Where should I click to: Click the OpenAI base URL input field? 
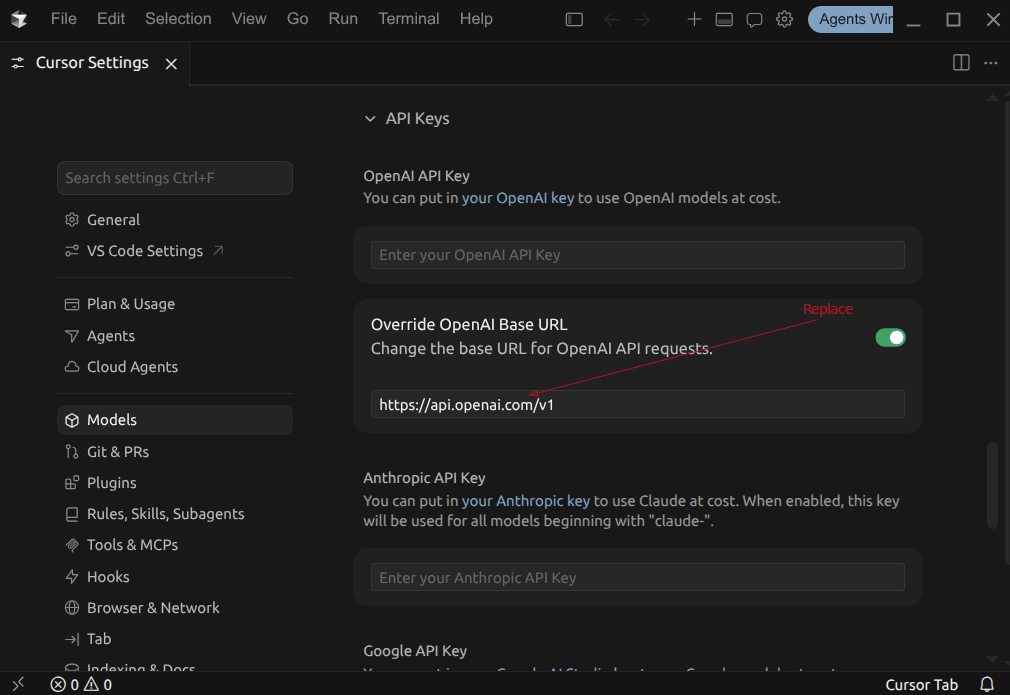point(637,405)
